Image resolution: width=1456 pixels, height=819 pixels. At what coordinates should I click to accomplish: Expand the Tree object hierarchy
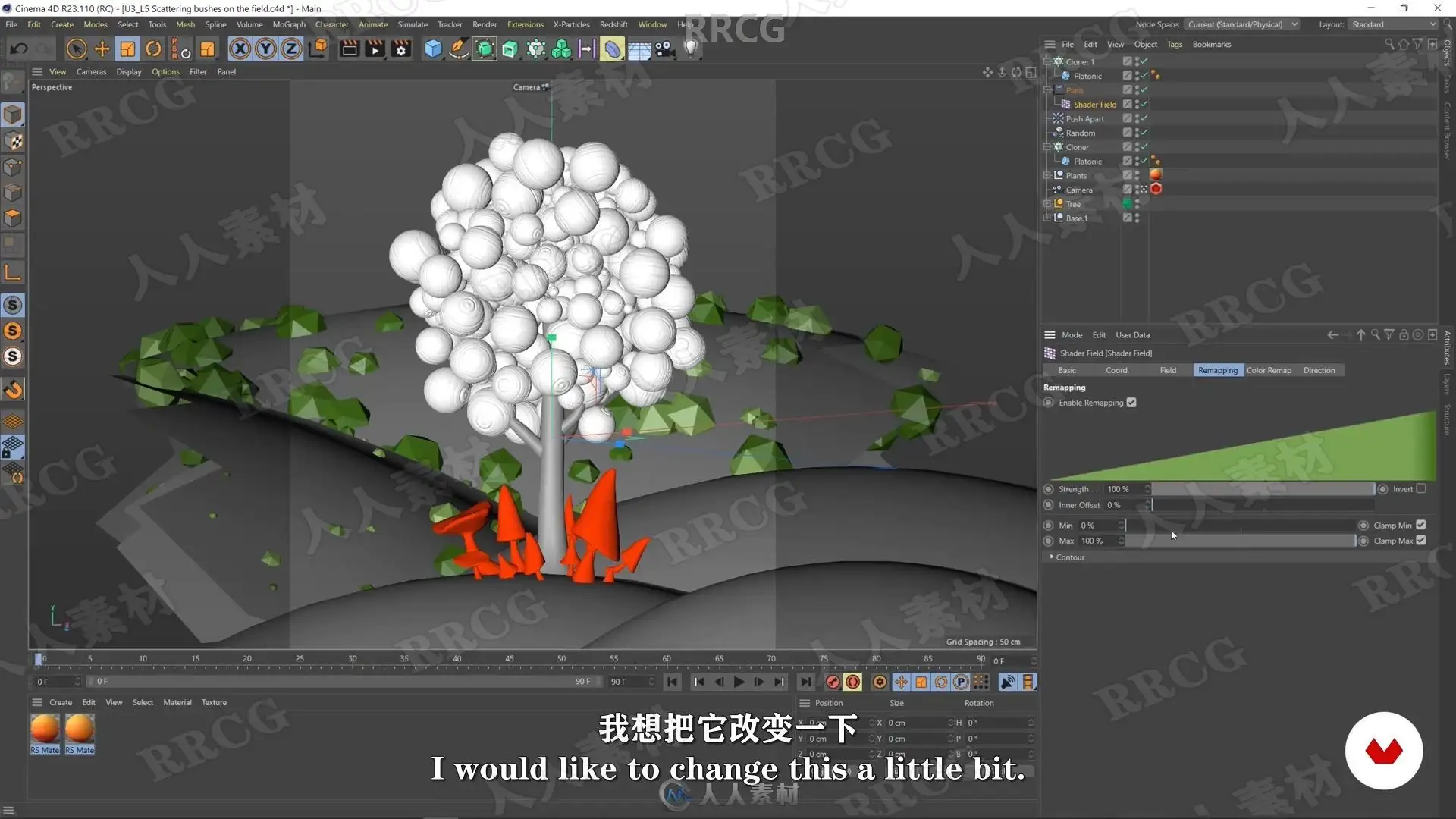click(x=1047, y=204)
